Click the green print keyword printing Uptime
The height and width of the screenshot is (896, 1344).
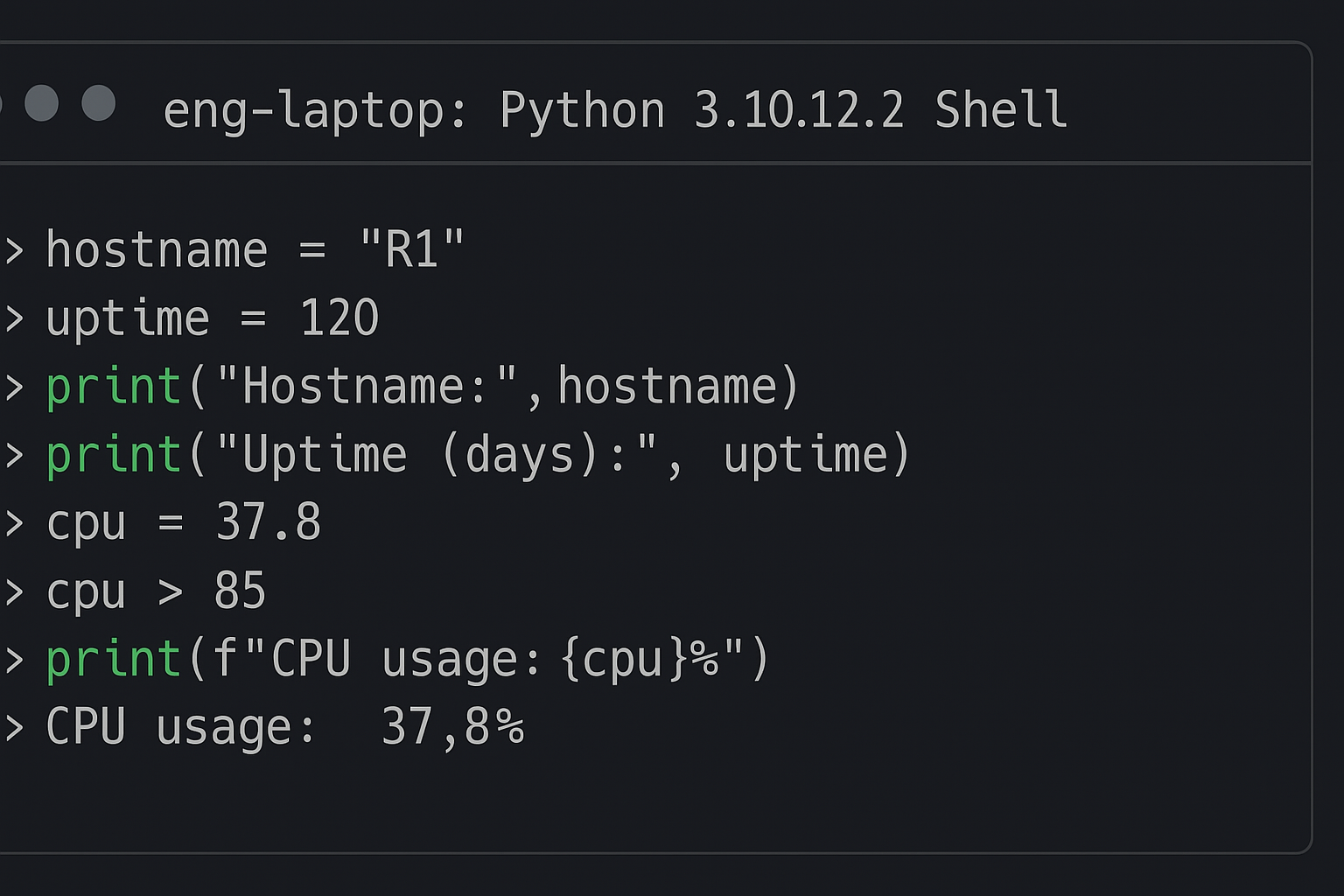(113, 453)
